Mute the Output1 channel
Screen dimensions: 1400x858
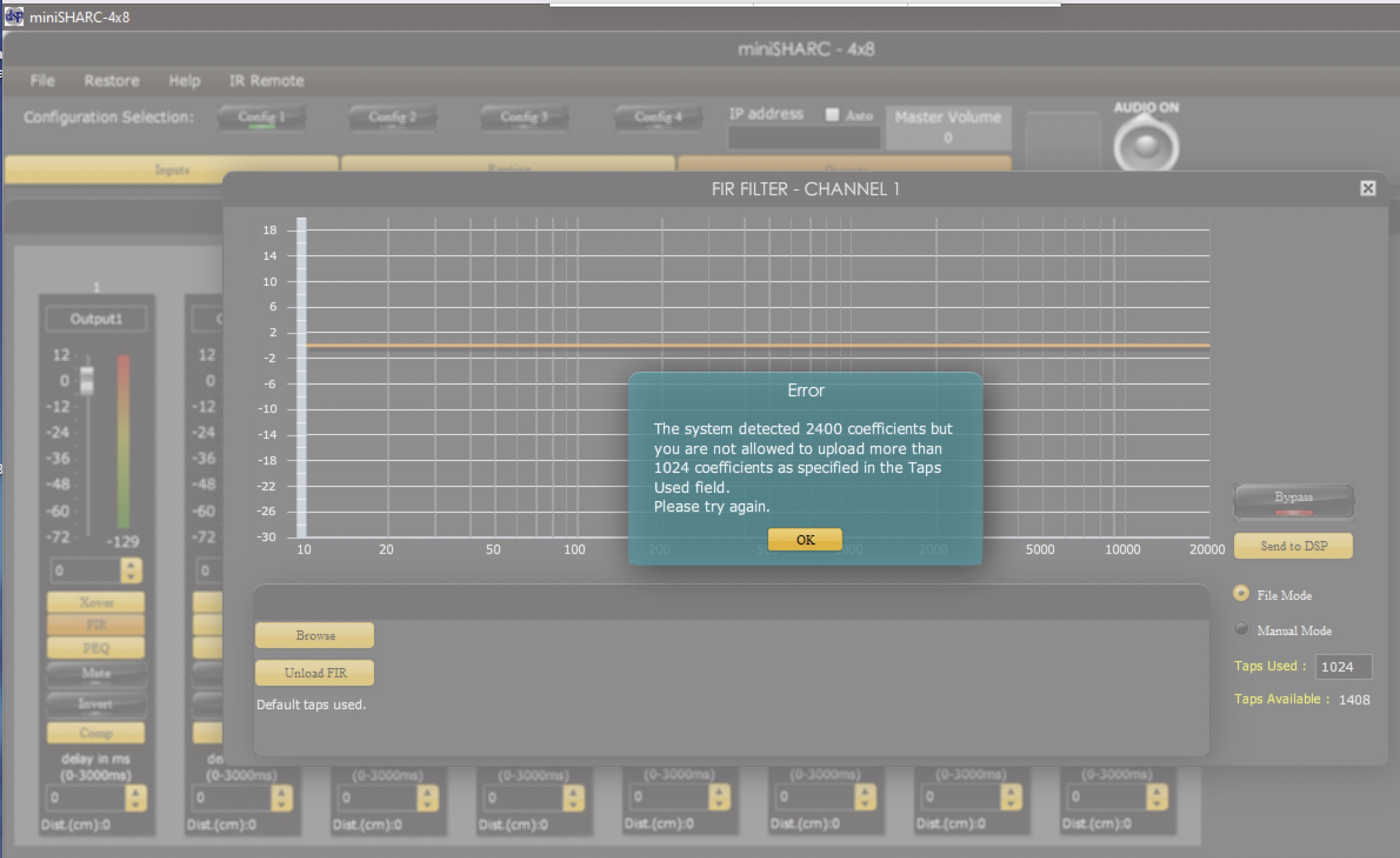[96, 674]
